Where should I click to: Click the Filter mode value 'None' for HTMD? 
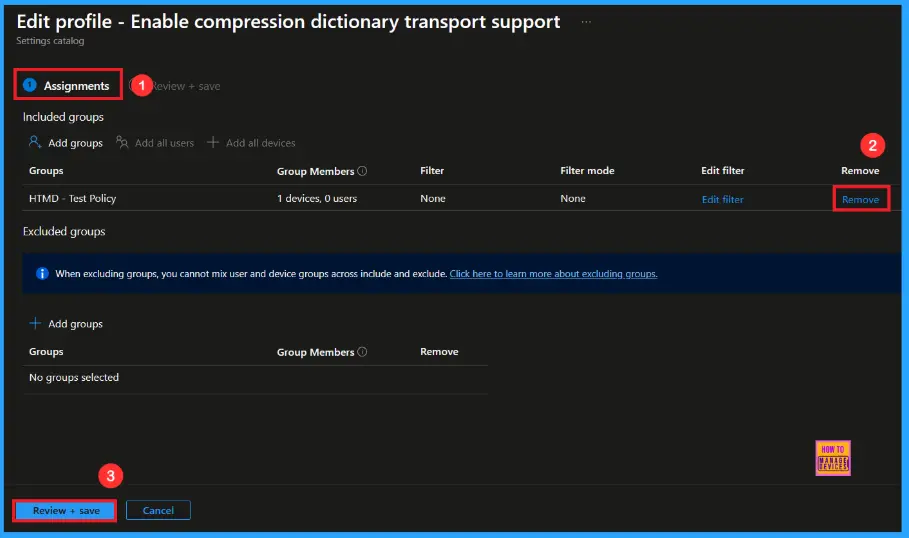pyautogui.click(x=573, y=198)
